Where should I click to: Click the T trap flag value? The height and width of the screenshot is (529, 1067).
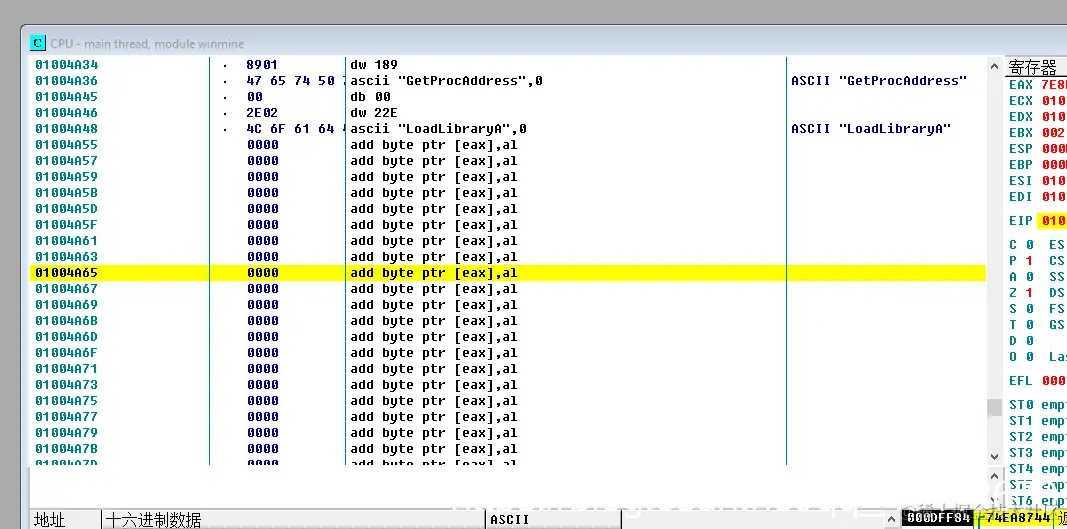pyautogui.click(x=1029, y=325)
